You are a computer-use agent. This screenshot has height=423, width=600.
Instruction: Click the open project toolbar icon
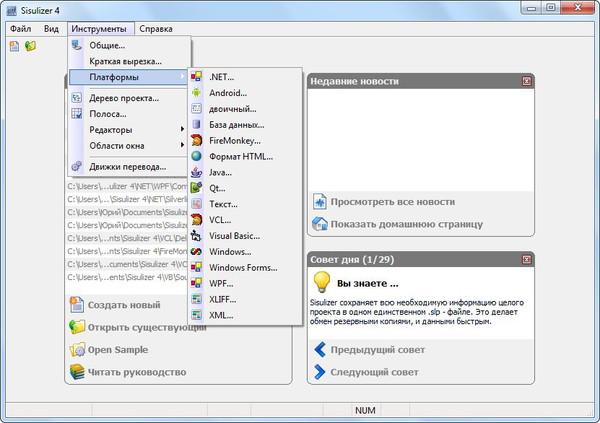coord(30,47)
